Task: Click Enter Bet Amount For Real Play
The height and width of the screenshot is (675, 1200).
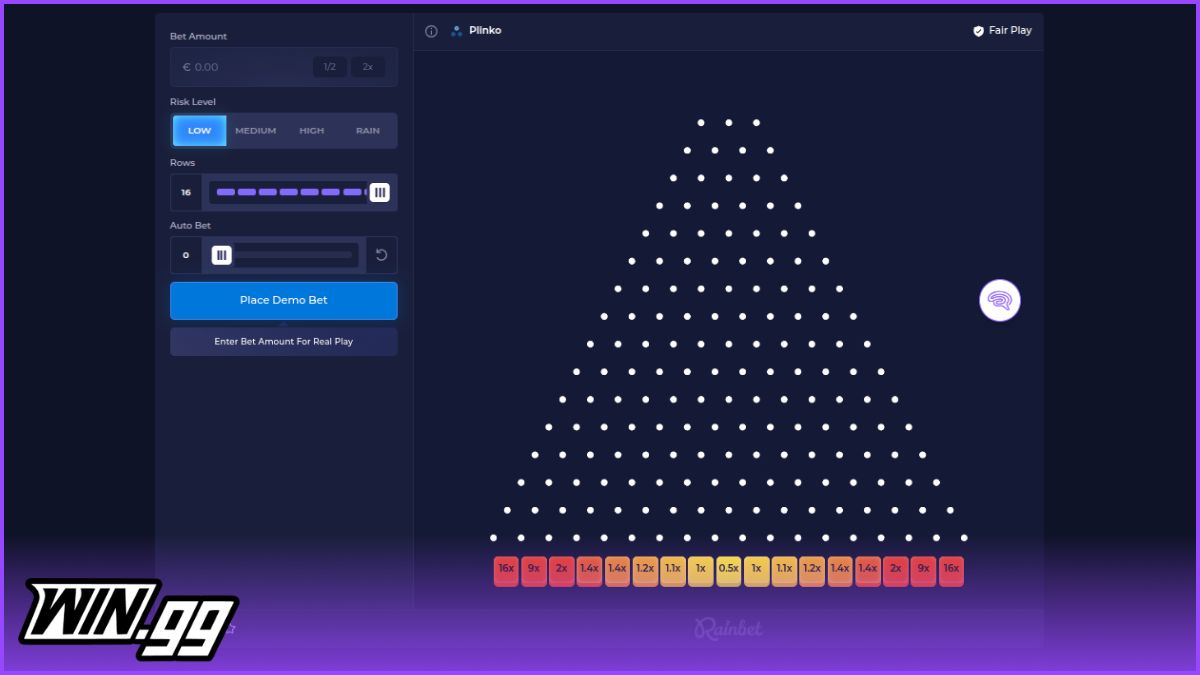Action: click(284, 341)
